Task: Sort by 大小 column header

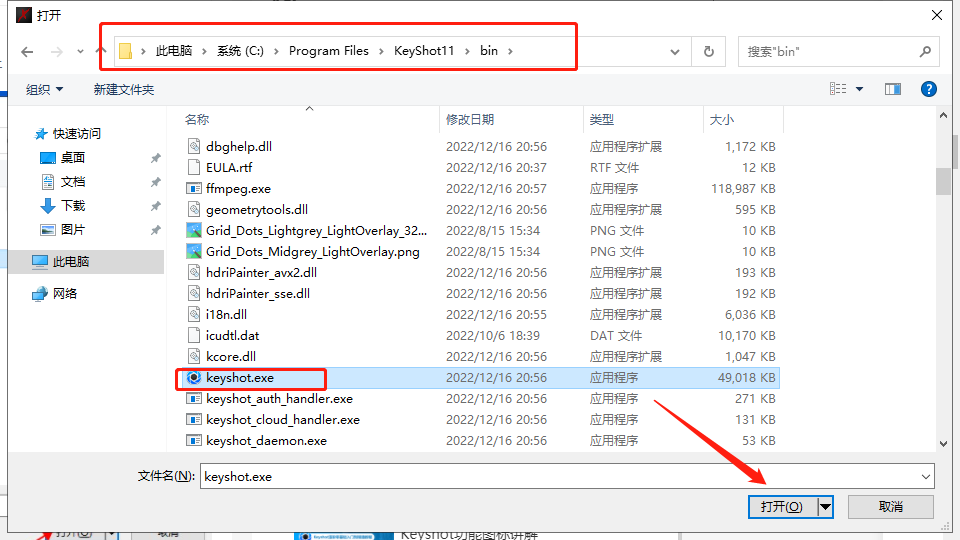Action: 744,119
